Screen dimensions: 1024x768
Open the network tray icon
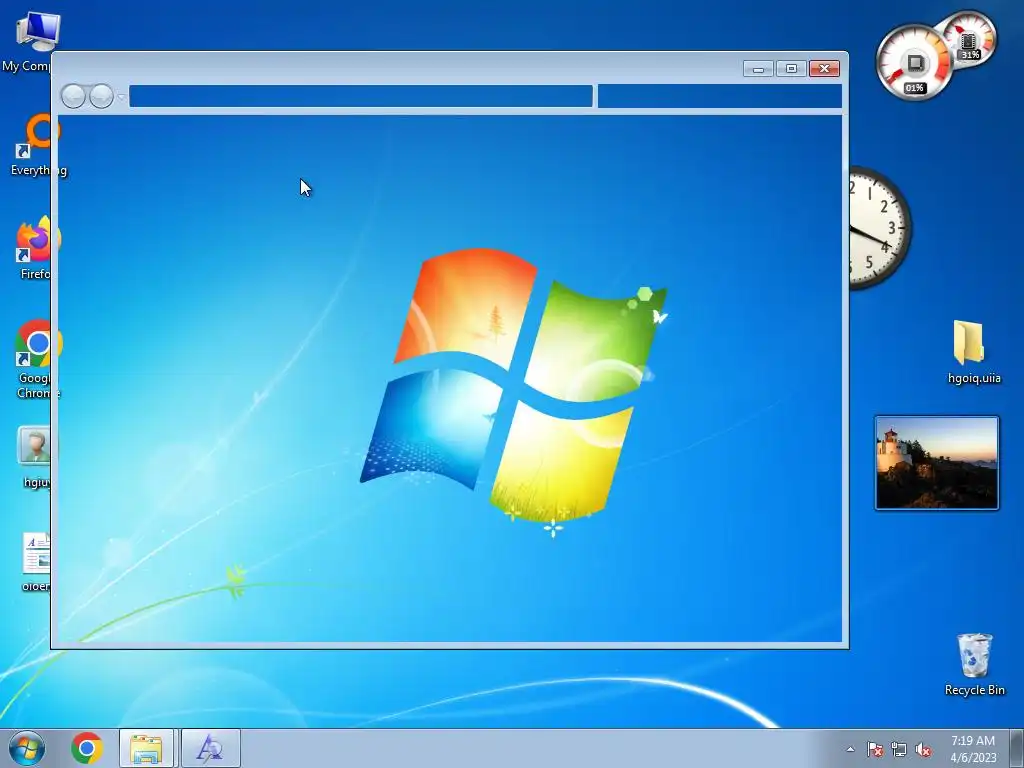point(899,749)
